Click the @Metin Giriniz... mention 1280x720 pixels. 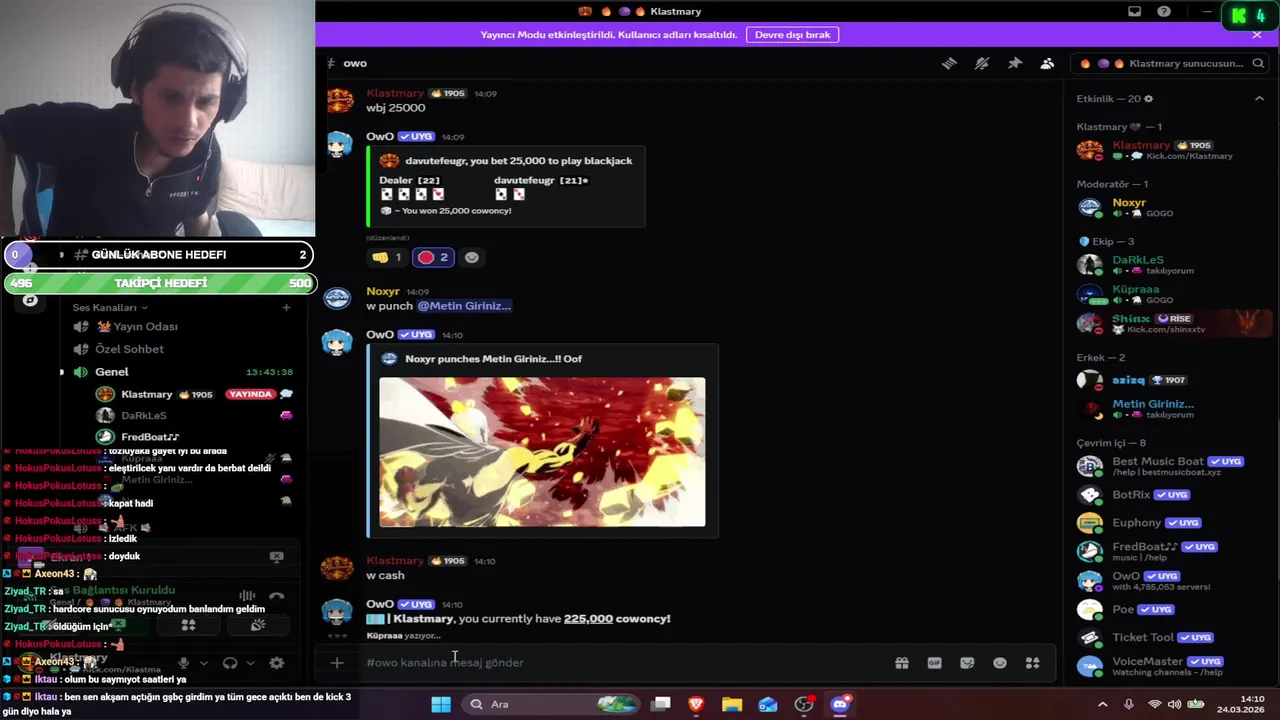pos(464,306)
